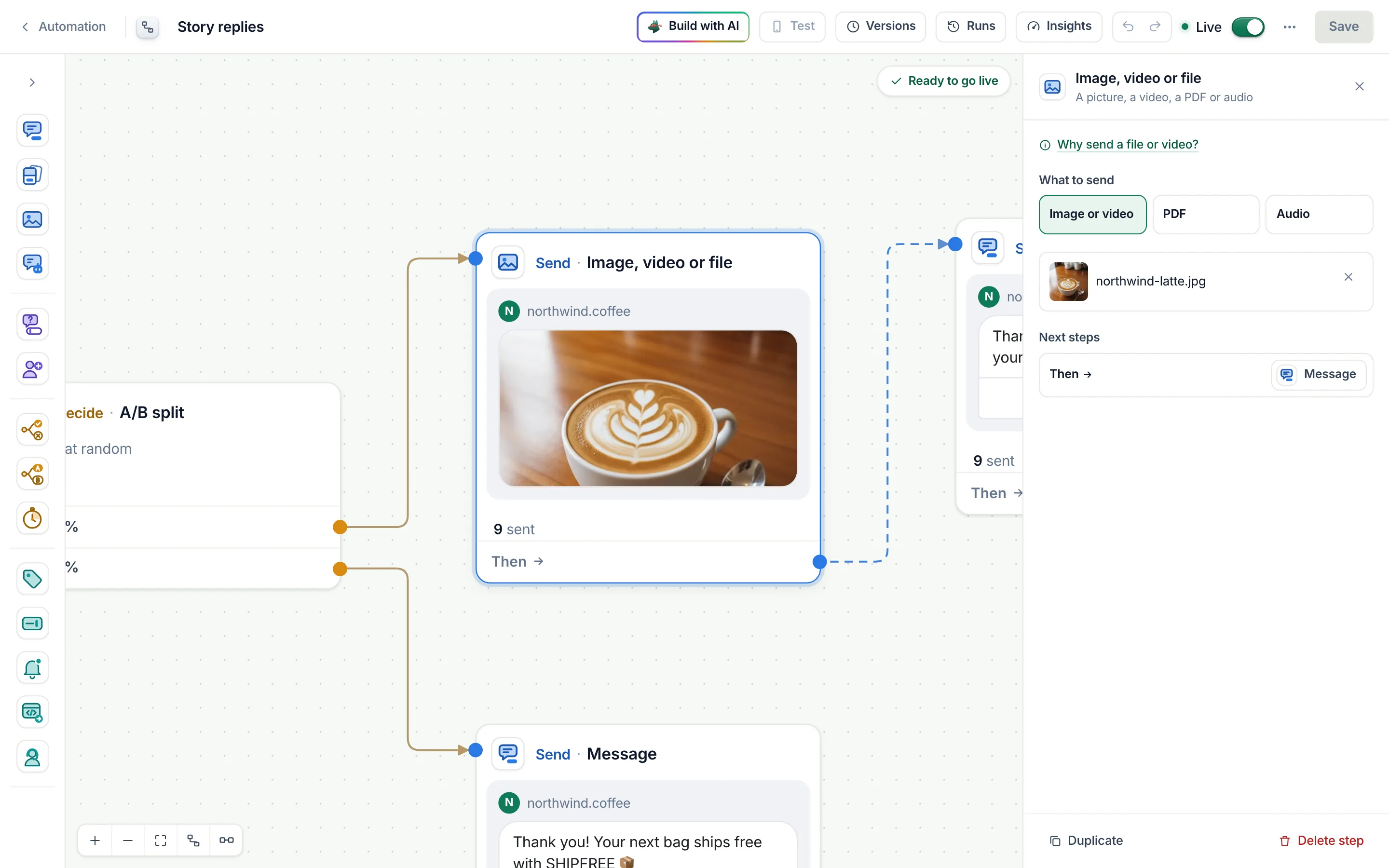Duplicate the selected step
The height and width of the screenshot is (868, 1389).
point(1086,841)
